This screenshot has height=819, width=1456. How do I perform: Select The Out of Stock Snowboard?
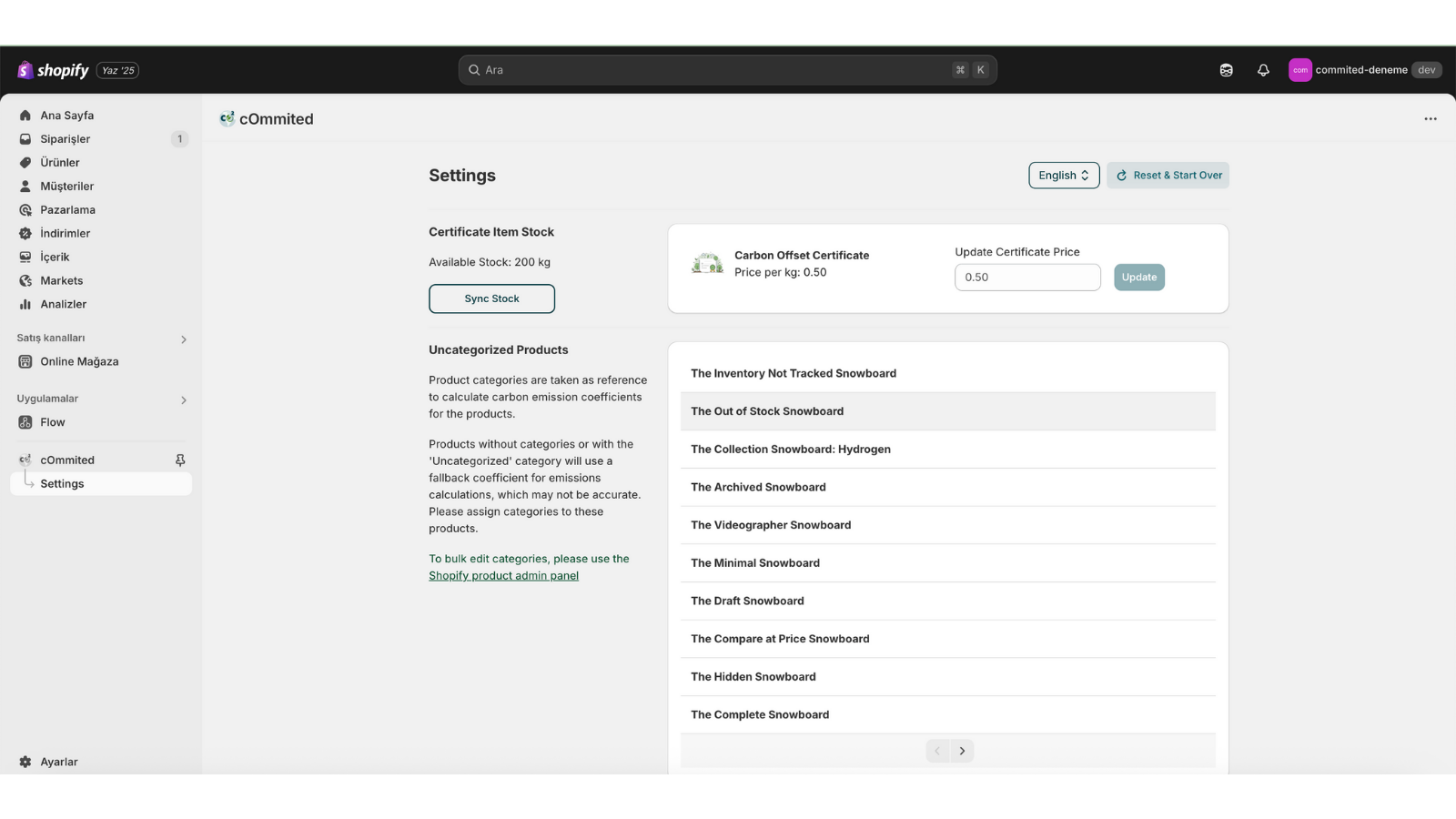[947, 411]
